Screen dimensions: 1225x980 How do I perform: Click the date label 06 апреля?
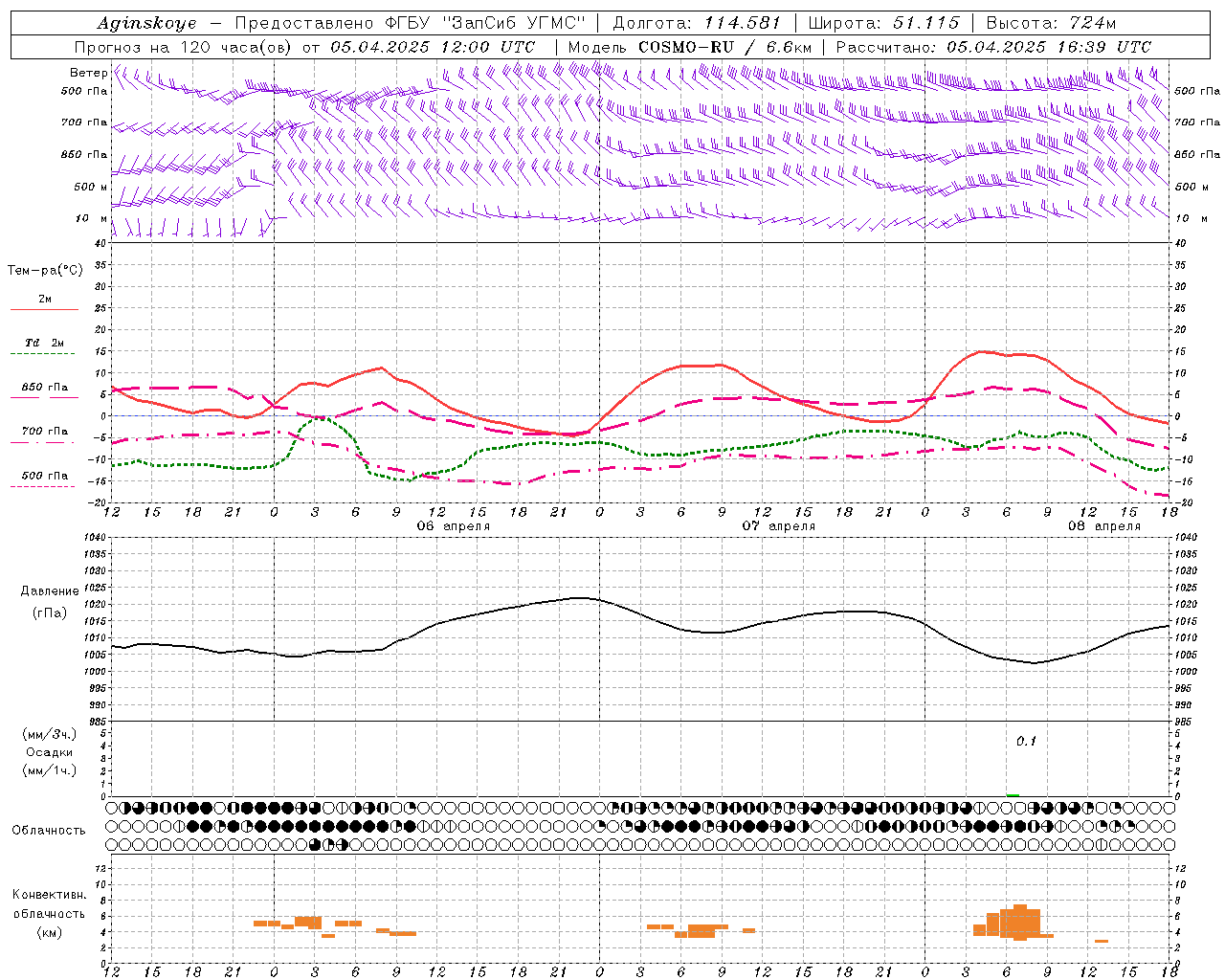tap(454, 526)
